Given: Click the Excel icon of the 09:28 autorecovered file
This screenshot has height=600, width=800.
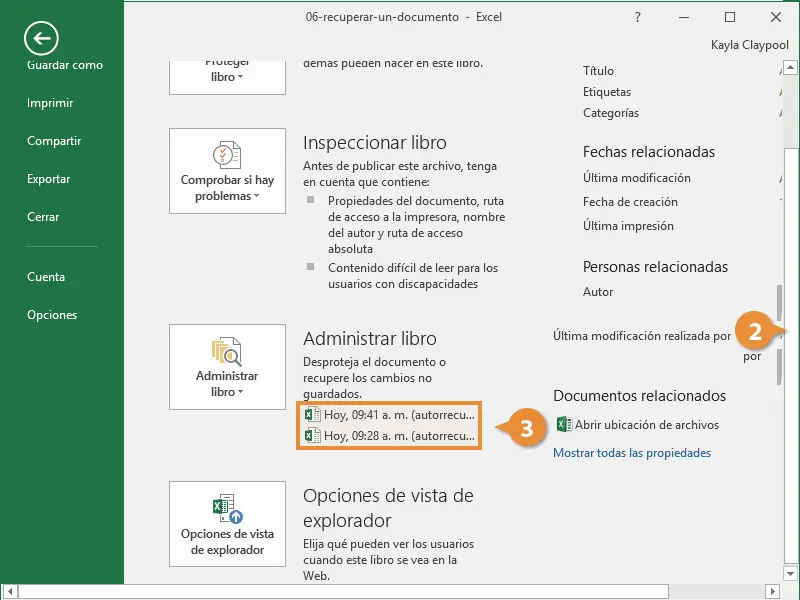Looking at the screenshot, I should tap(313, 435).
